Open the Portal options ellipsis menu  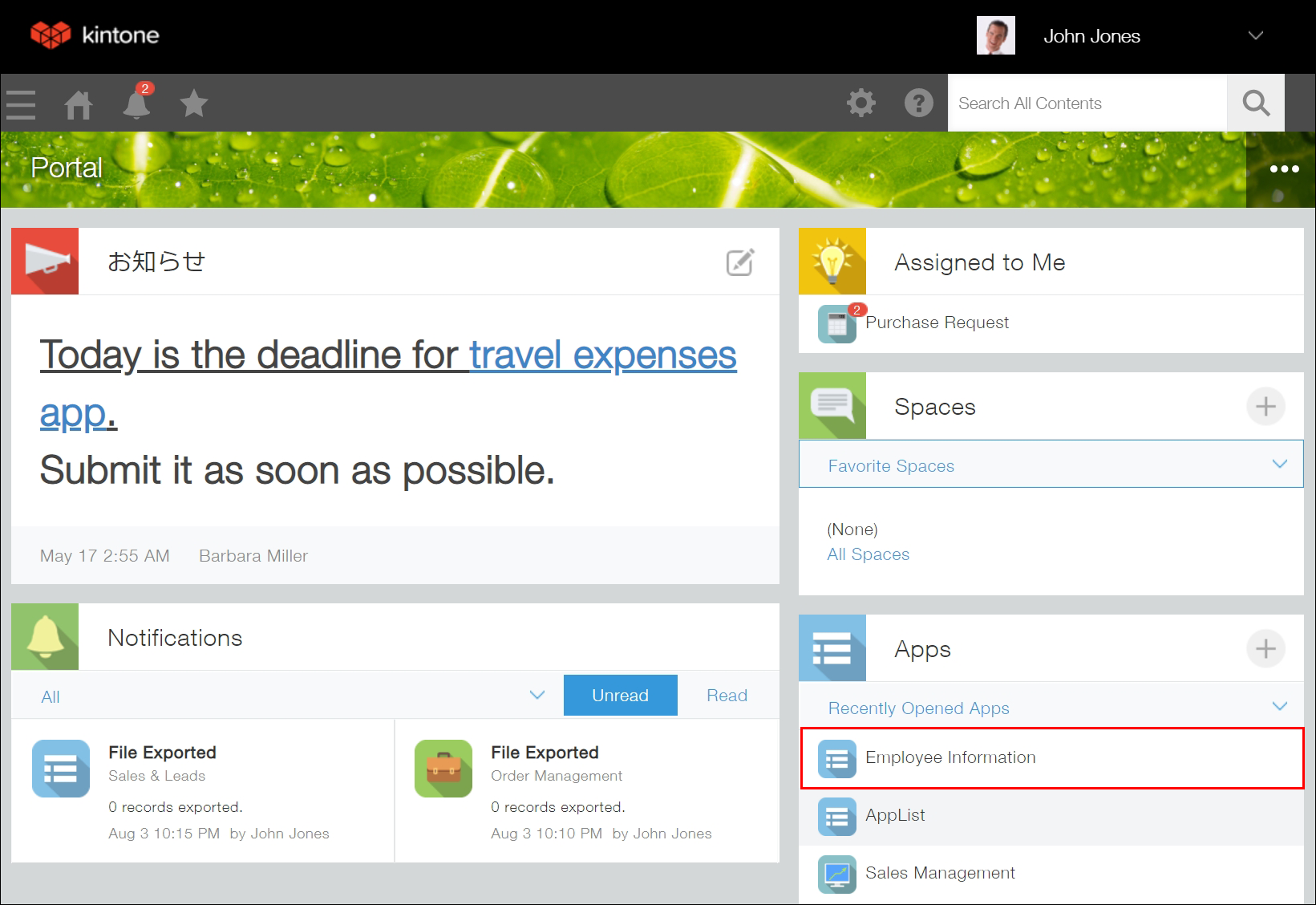pos(1284,168)
